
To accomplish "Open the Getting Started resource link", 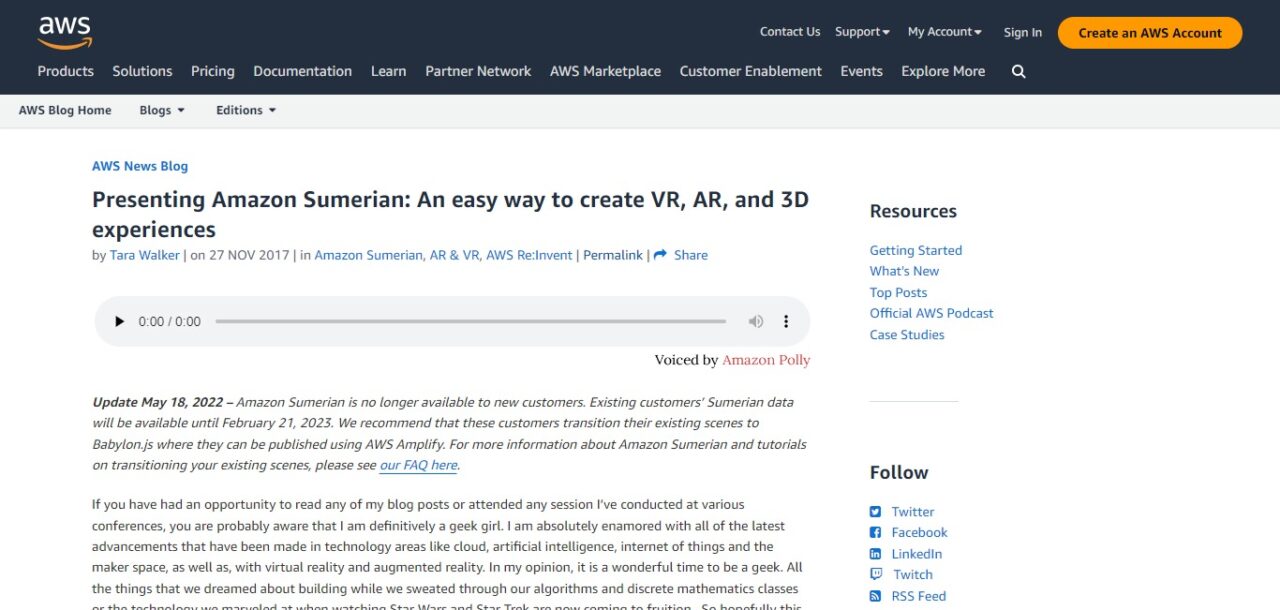I will coord(916,250).
